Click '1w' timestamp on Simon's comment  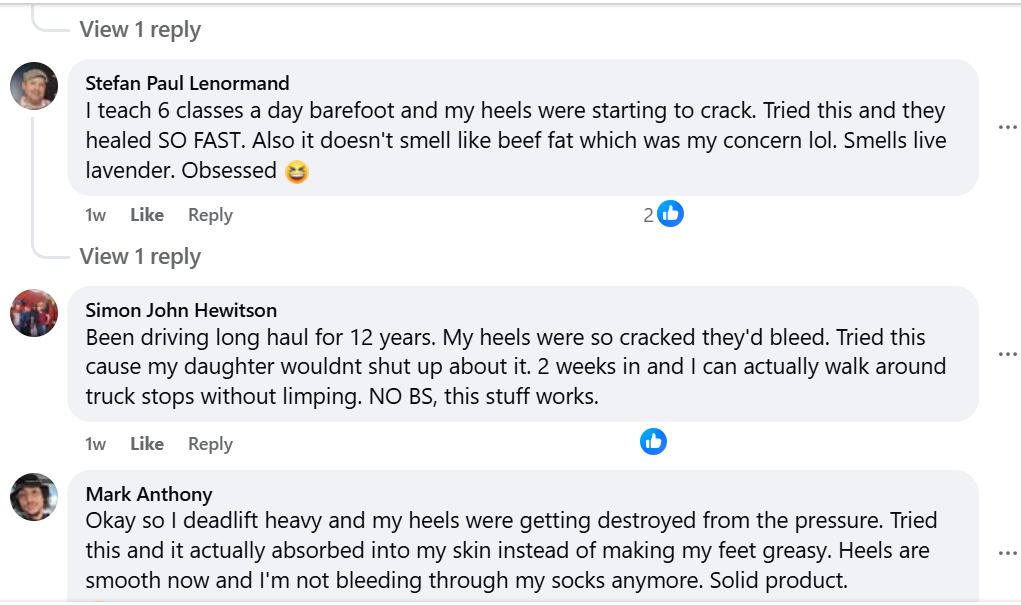pos(96,444)
